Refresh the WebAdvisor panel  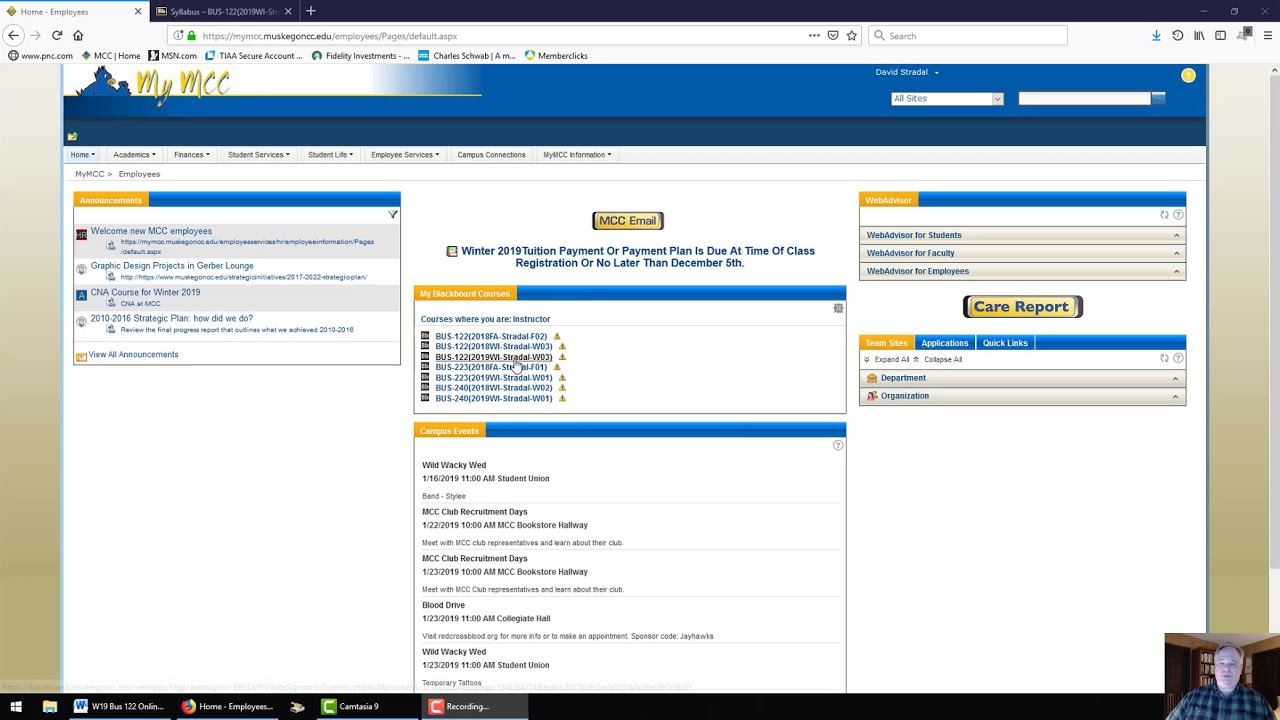coord(1164,215)
